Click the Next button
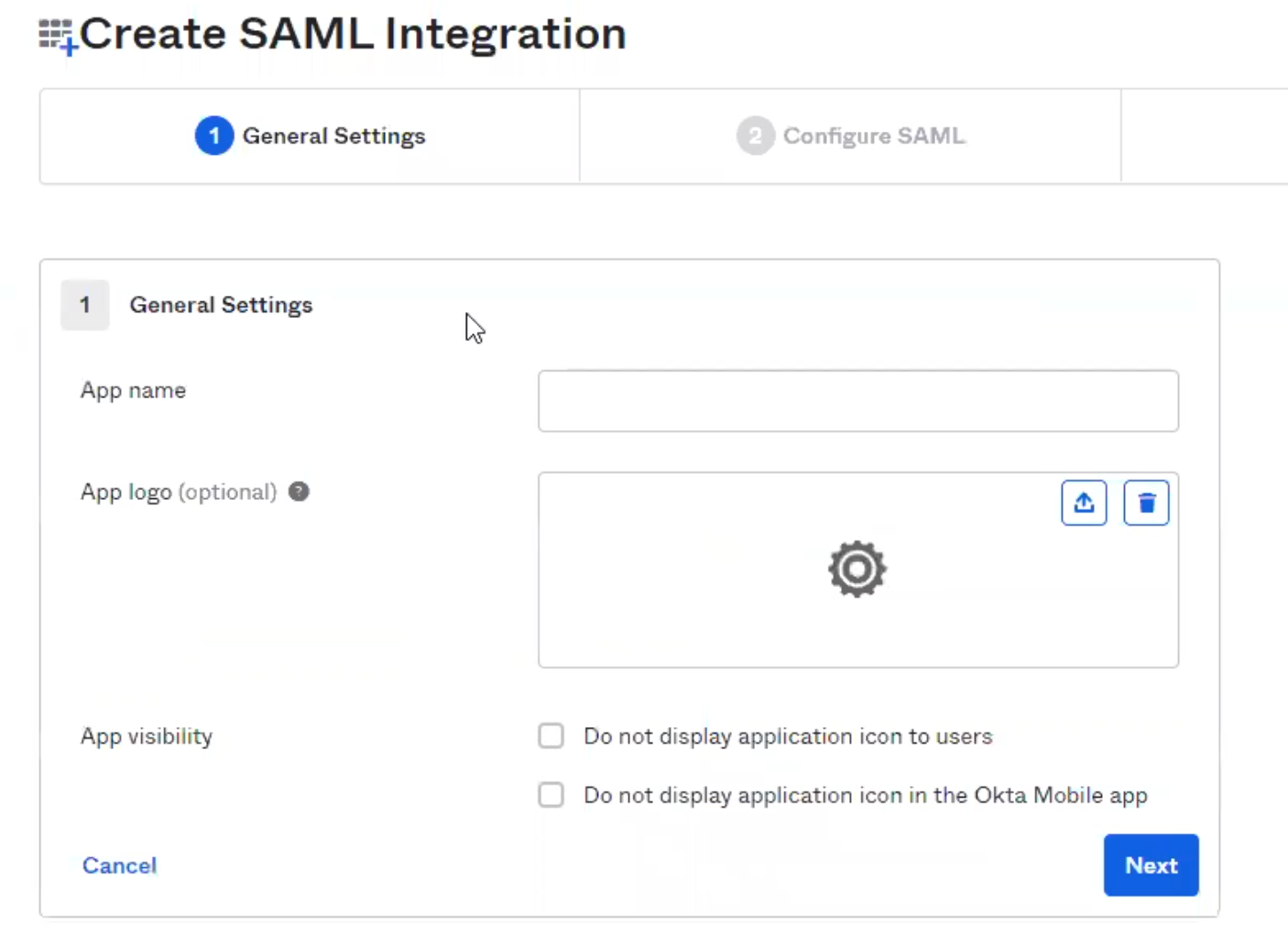 pyautogui.click(x=1151, y=864)
